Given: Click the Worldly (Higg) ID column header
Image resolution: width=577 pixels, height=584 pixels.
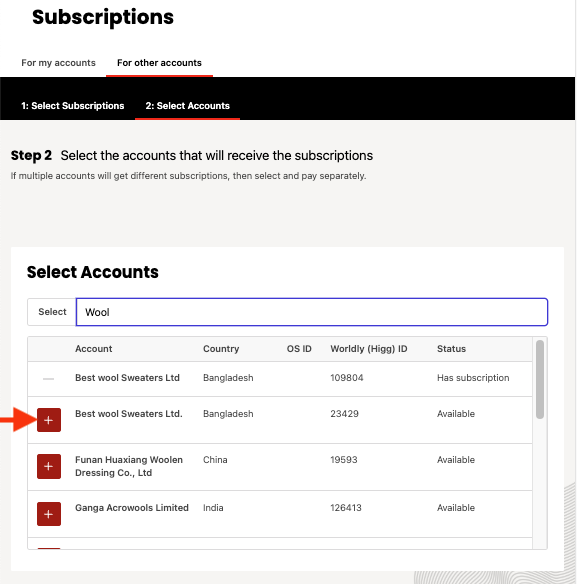Looking at the screenshot, I should pos(369,349).
